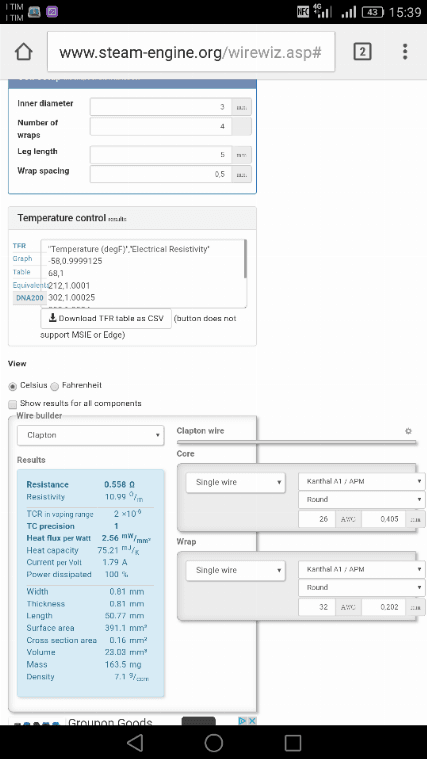Open the Core Kanthal A1 / APM material dropdown

362,482
